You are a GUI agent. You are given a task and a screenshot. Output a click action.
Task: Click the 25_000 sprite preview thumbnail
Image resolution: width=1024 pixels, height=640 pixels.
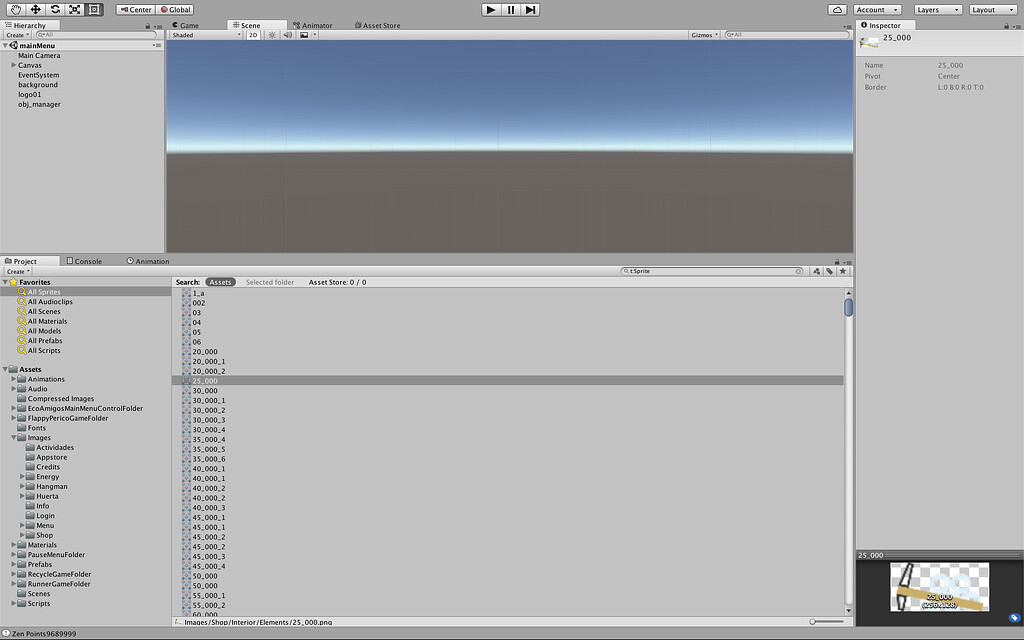(x=938, y=585)
